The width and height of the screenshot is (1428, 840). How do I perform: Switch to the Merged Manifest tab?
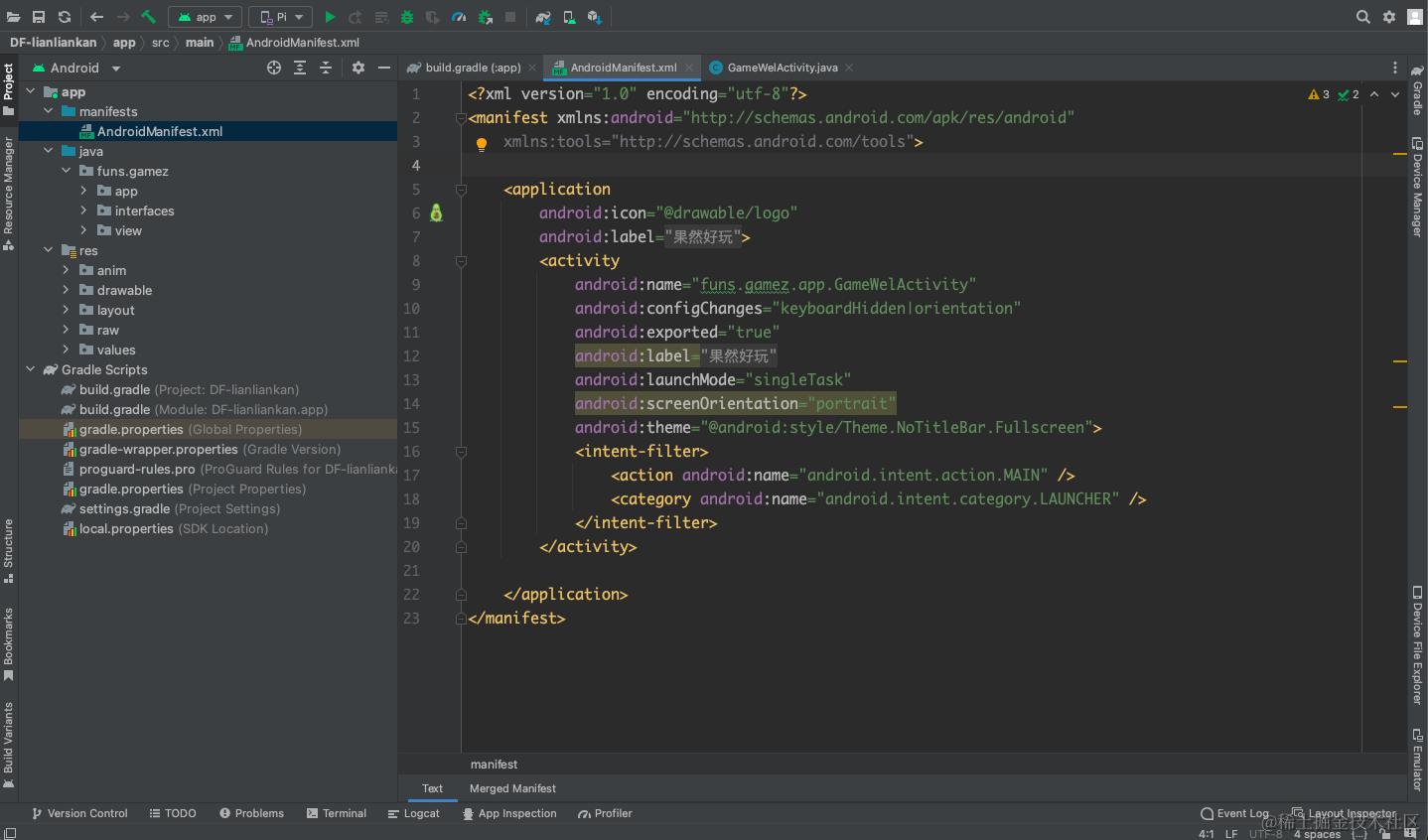pos(512,788)
